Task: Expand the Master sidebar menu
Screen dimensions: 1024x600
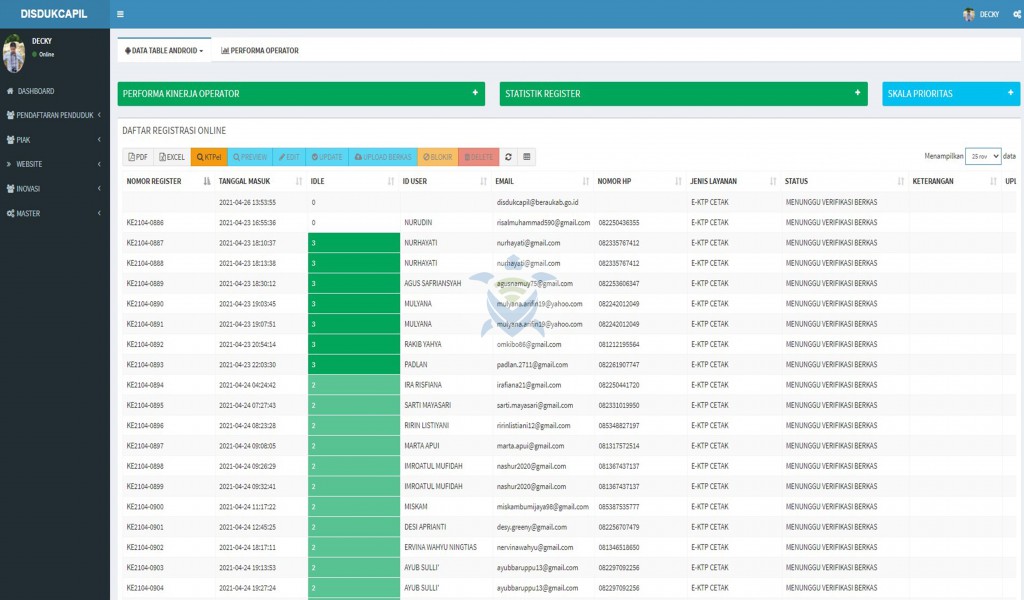Action: click(x=28, y=213)
